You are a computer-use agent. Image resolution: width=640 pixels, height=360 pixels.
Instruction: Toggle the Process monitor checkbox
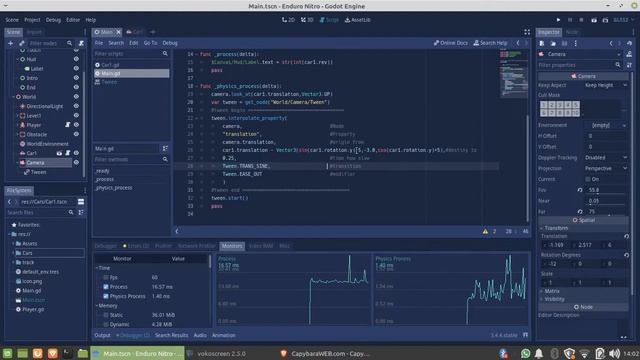(106, 287)
